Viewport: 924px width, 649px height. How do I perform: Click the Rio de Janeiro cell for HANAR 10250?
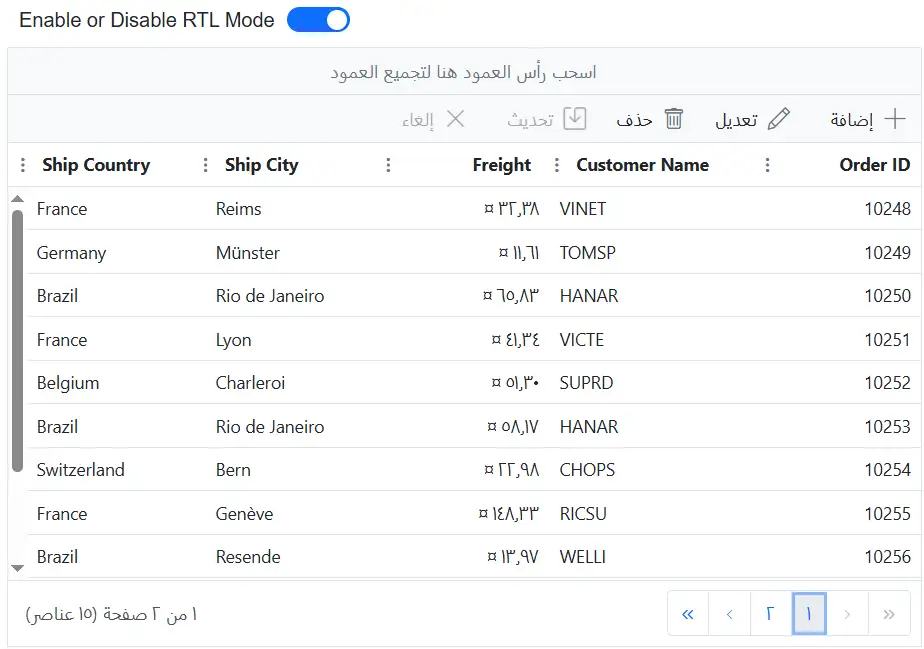[270, 296]
